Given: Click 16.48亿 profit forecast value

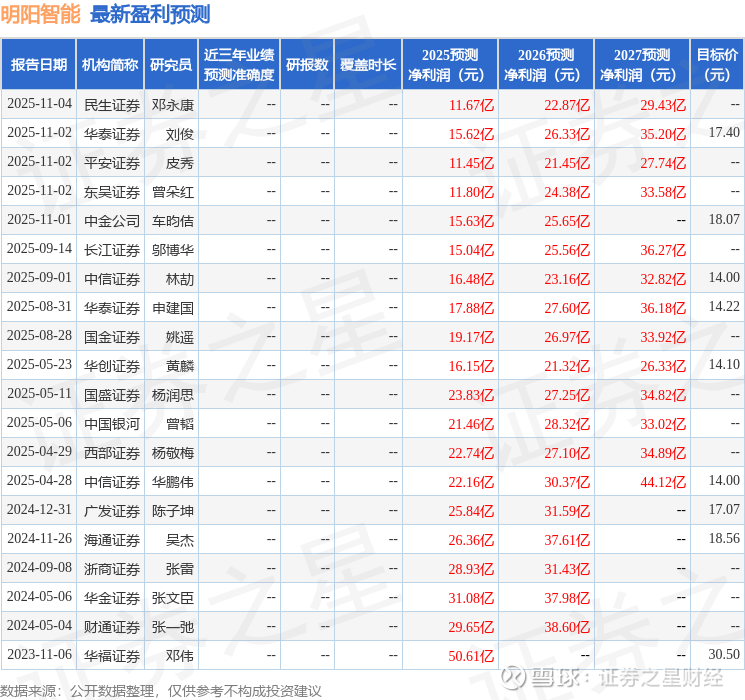Looking at the screenshot, I should click(x=471, y=279).
